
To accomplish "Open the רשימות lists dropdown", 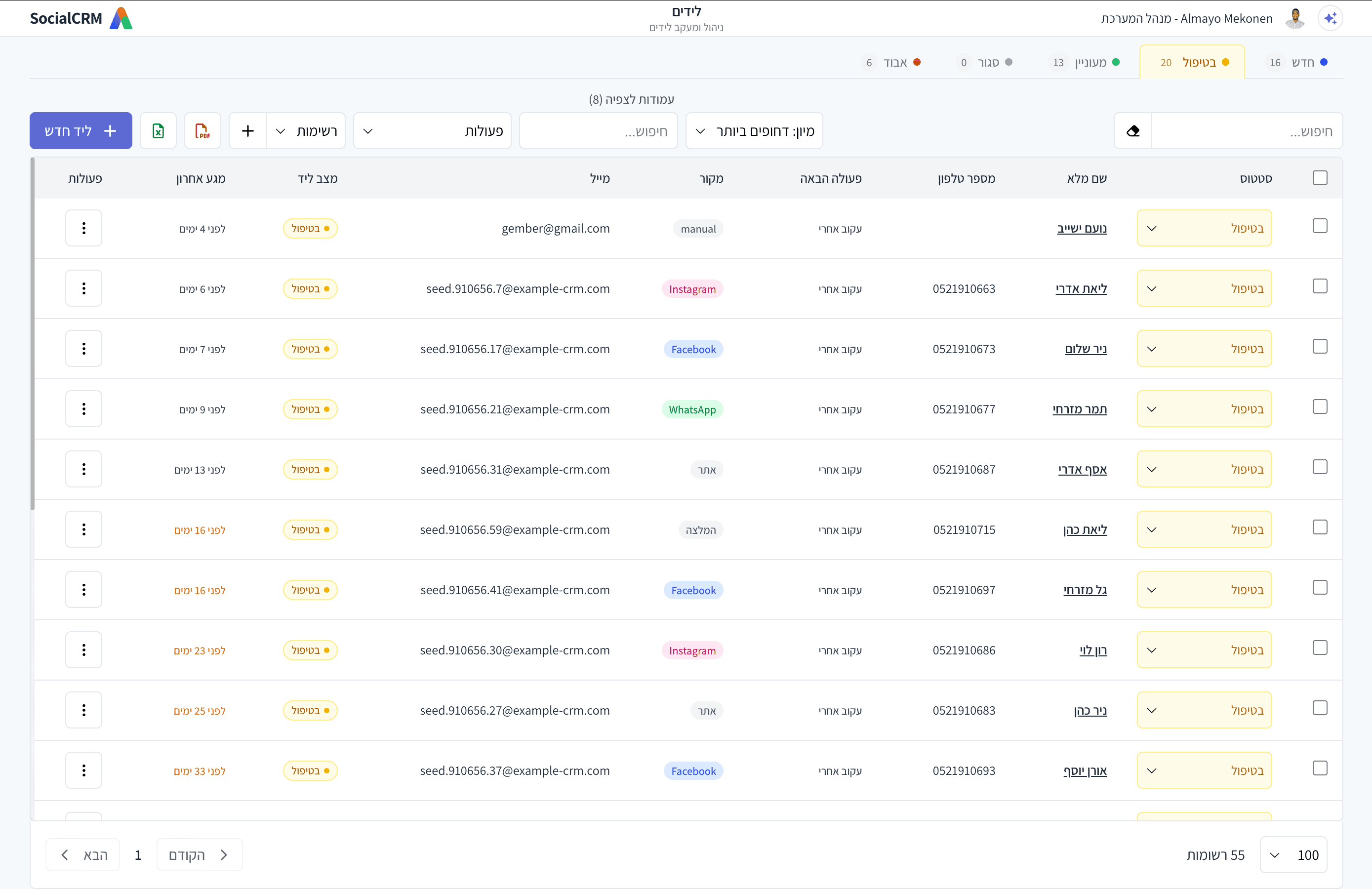I will tap(306, 131).
